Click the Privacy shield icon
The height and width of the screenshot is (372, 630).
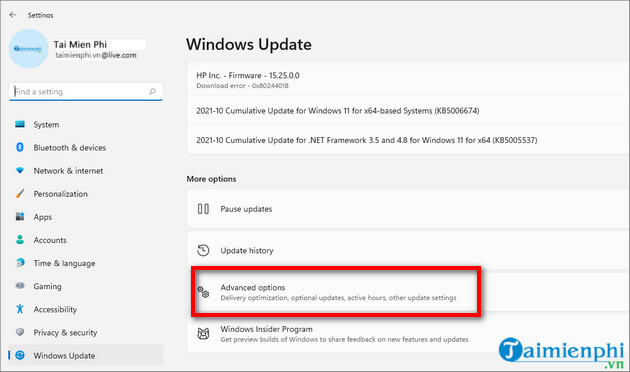click(x=20, y=332)
